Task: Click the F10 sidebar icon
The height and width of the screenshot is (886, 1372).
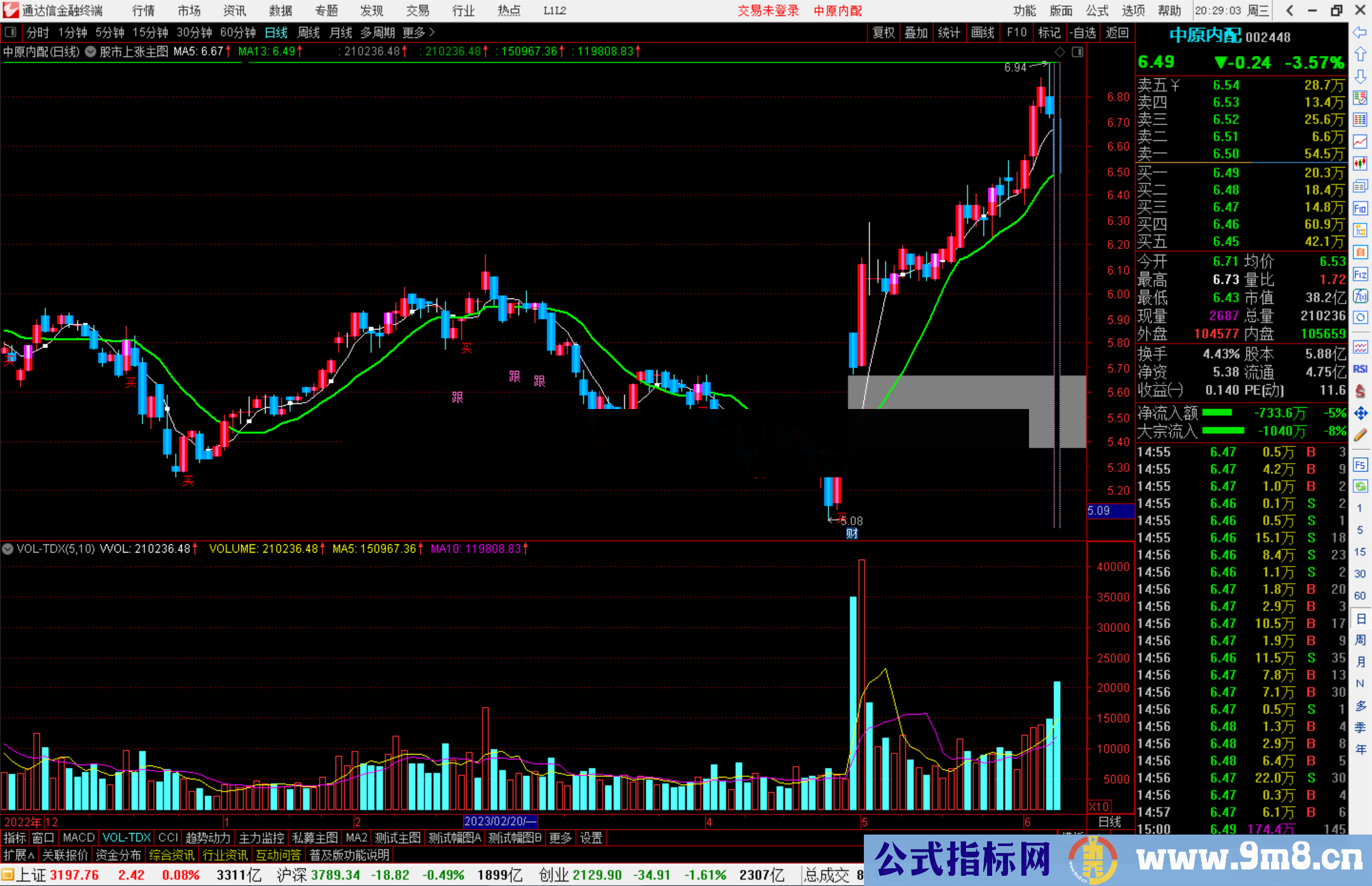Action: (x=1360, y=208)
